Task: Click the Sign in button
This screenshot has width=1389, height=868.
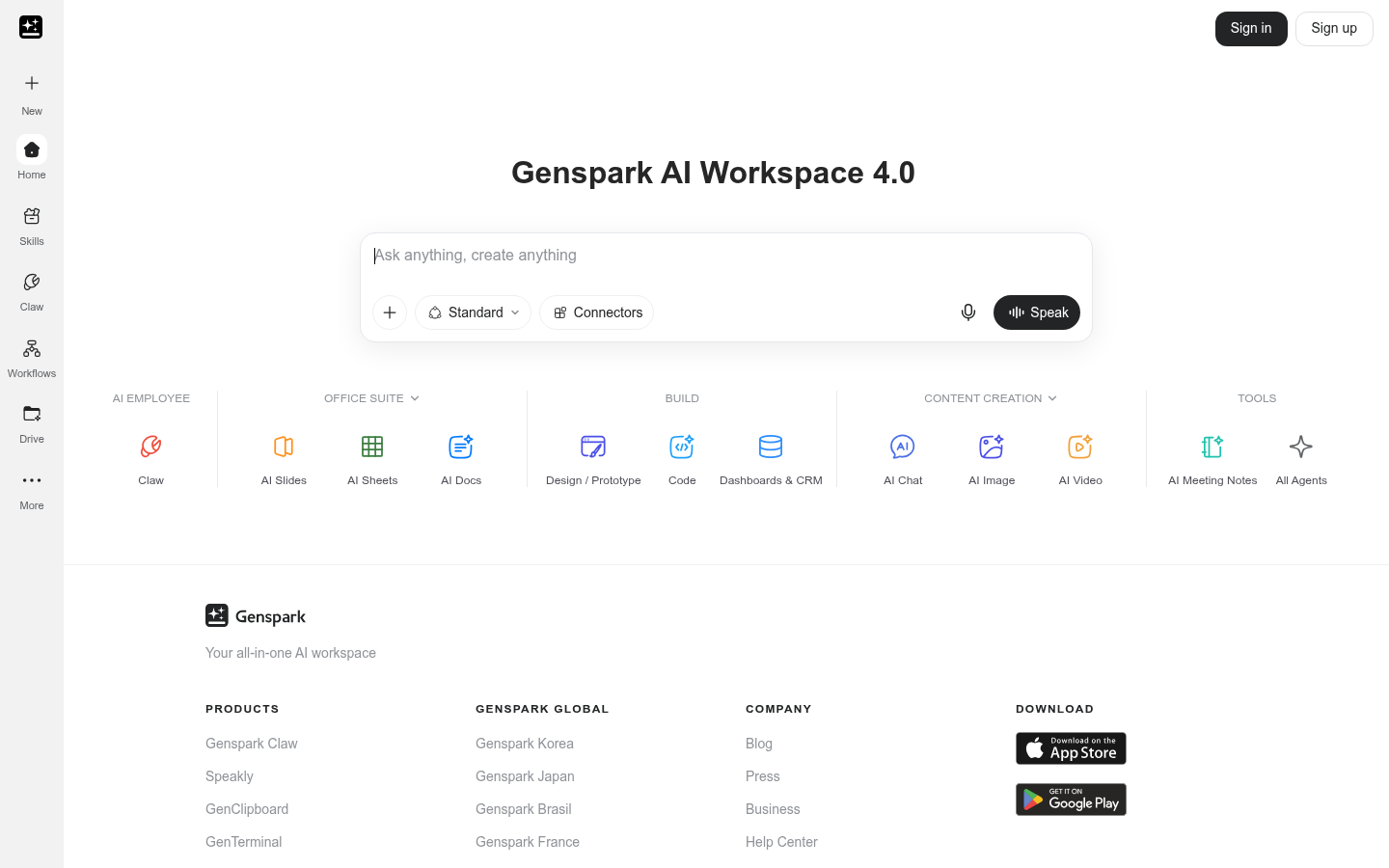Action: [x=1251, y=29]
